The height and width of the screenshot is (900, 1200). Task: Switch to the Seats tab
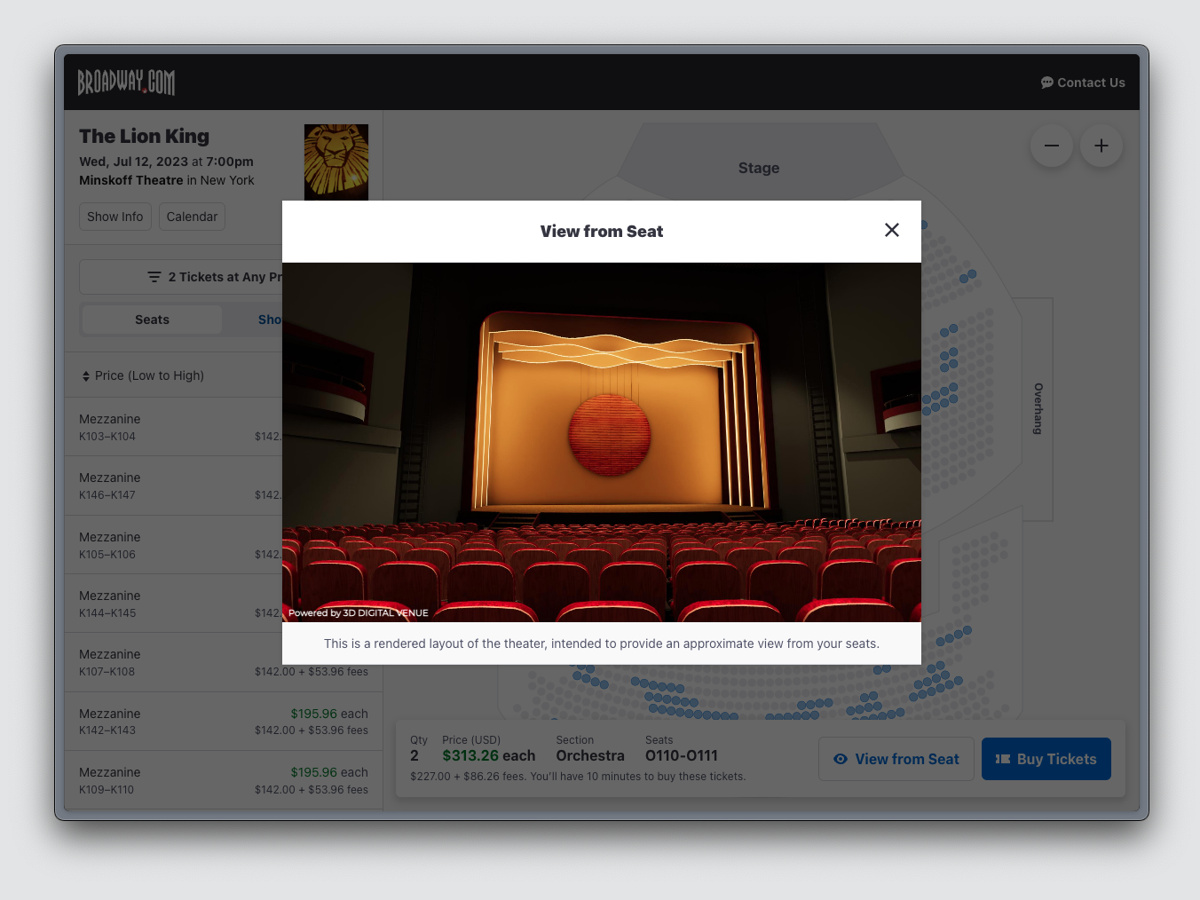pos(152,320)
